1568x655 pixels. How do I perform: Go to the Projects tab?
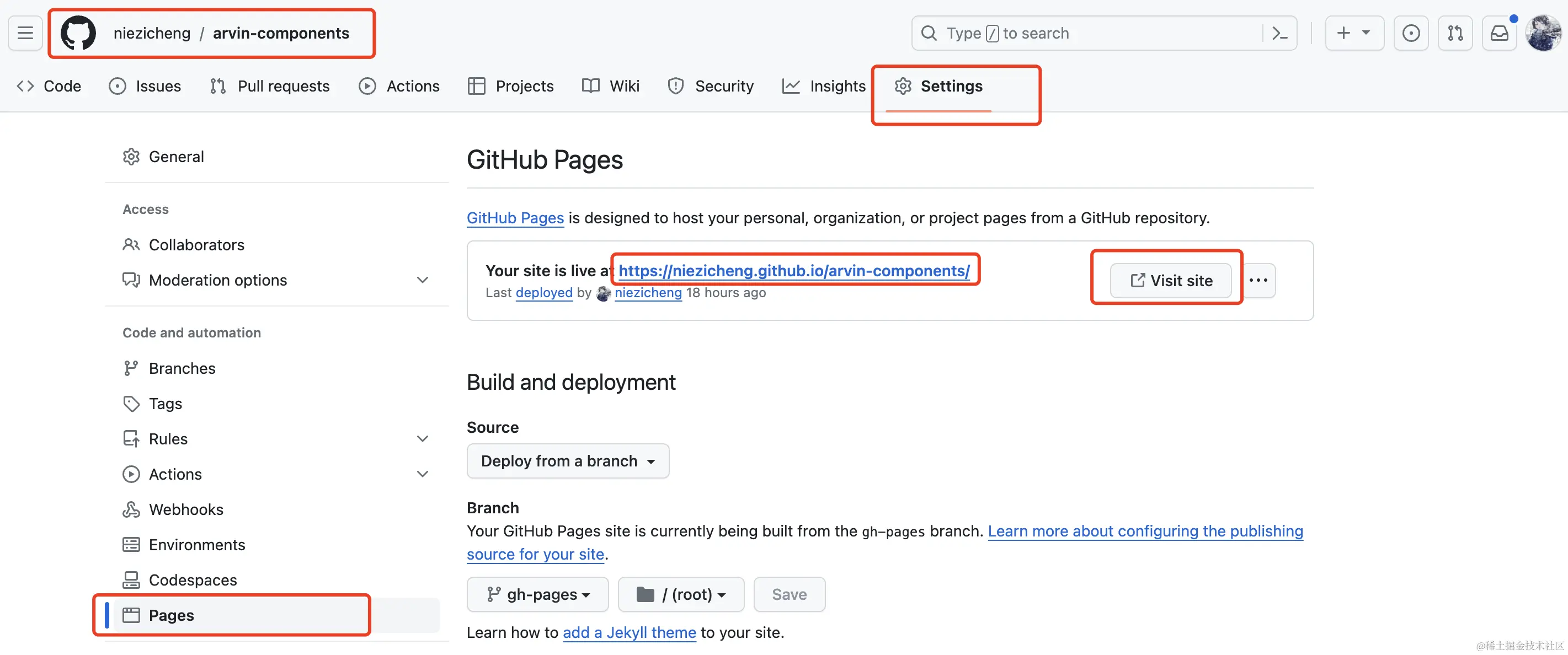coord(511,87)
